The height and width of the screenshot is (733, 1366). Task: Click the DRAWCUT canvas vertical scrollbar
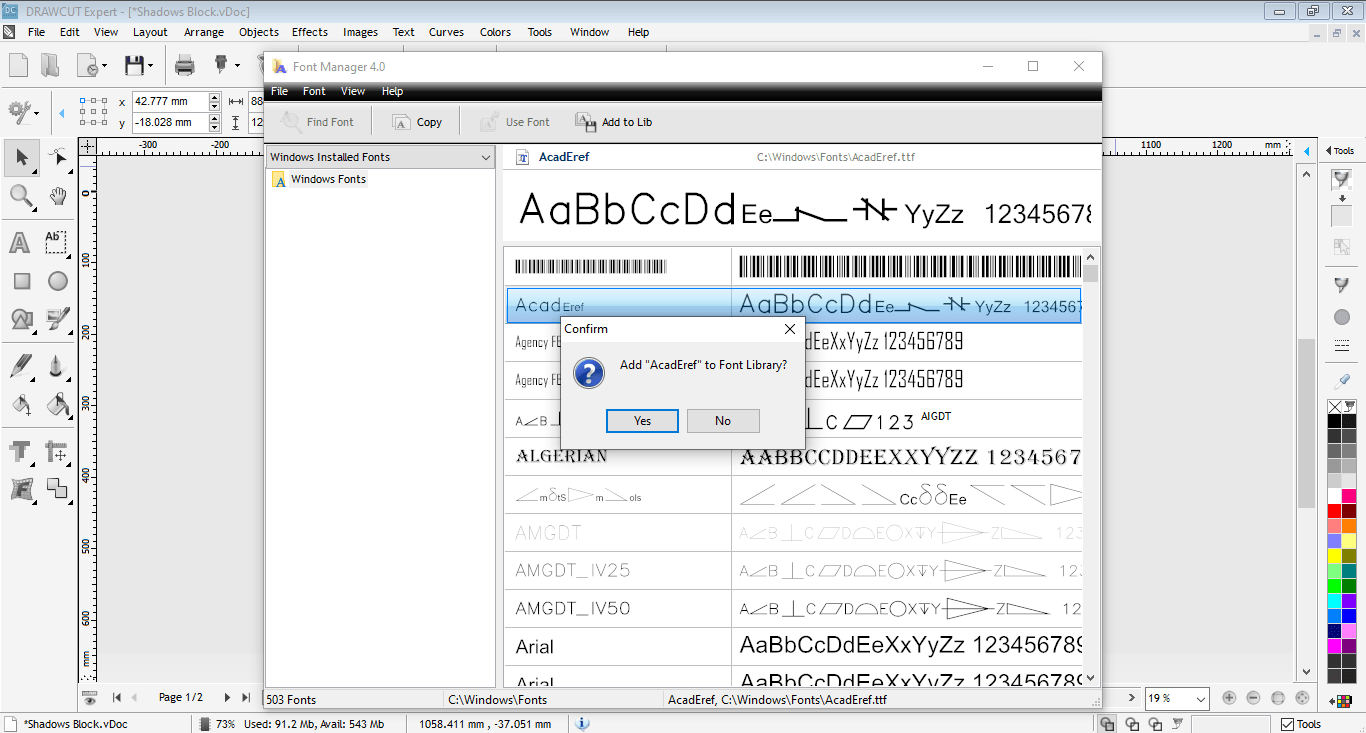pos(1306,422)
